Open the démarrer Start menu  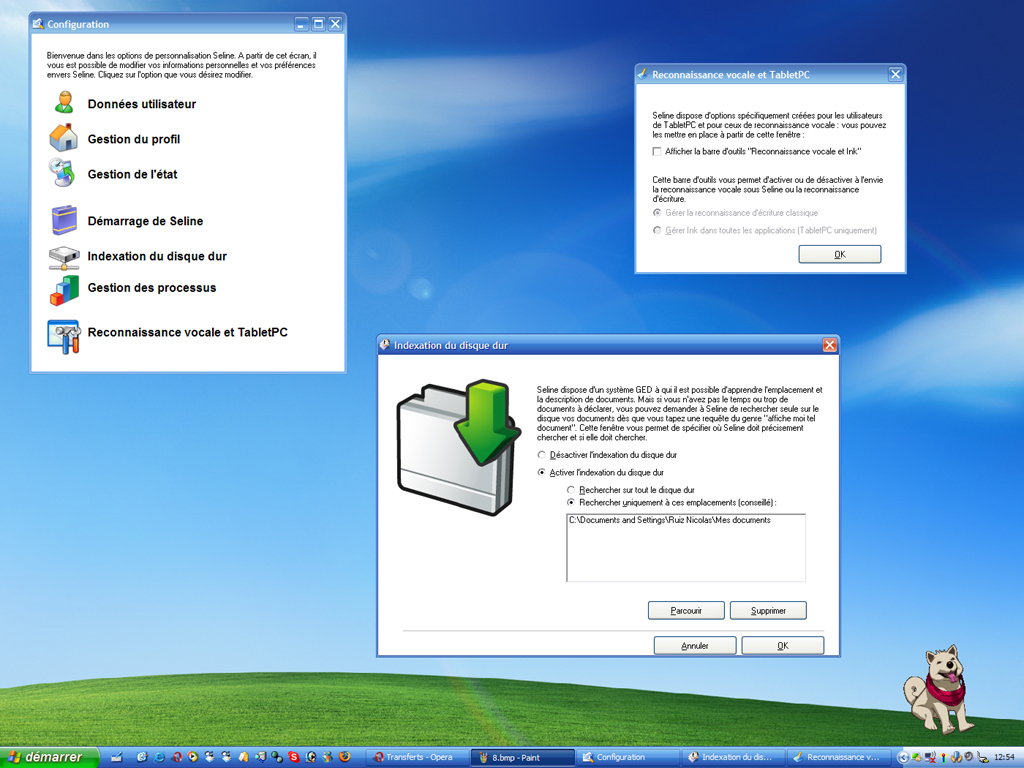(49, 758)
